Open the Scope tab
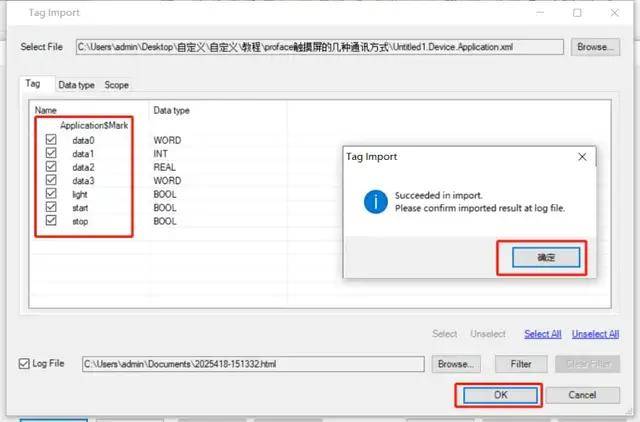 (x=116, y=85)
